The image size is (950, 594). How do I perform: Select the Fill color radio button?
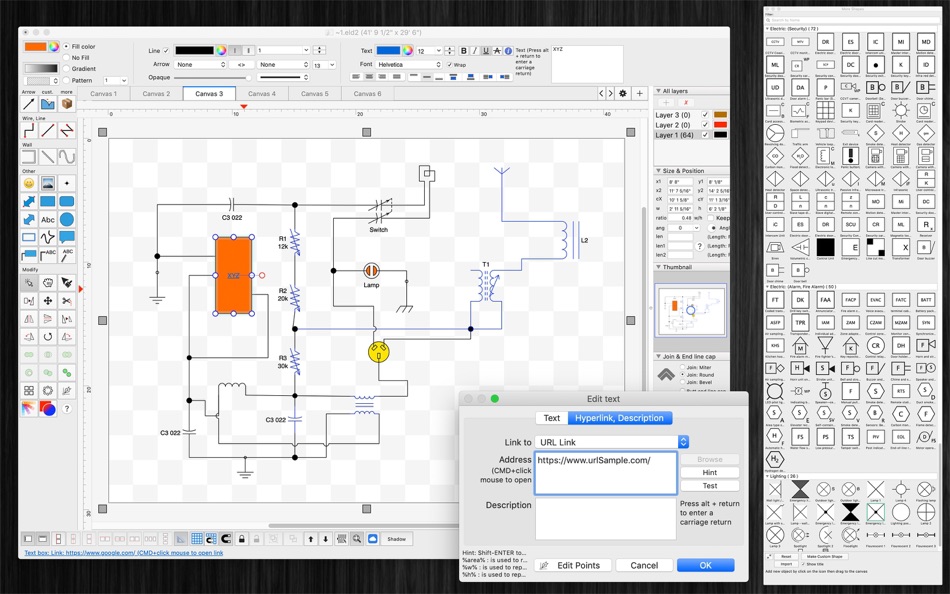[x=67, y=46]
